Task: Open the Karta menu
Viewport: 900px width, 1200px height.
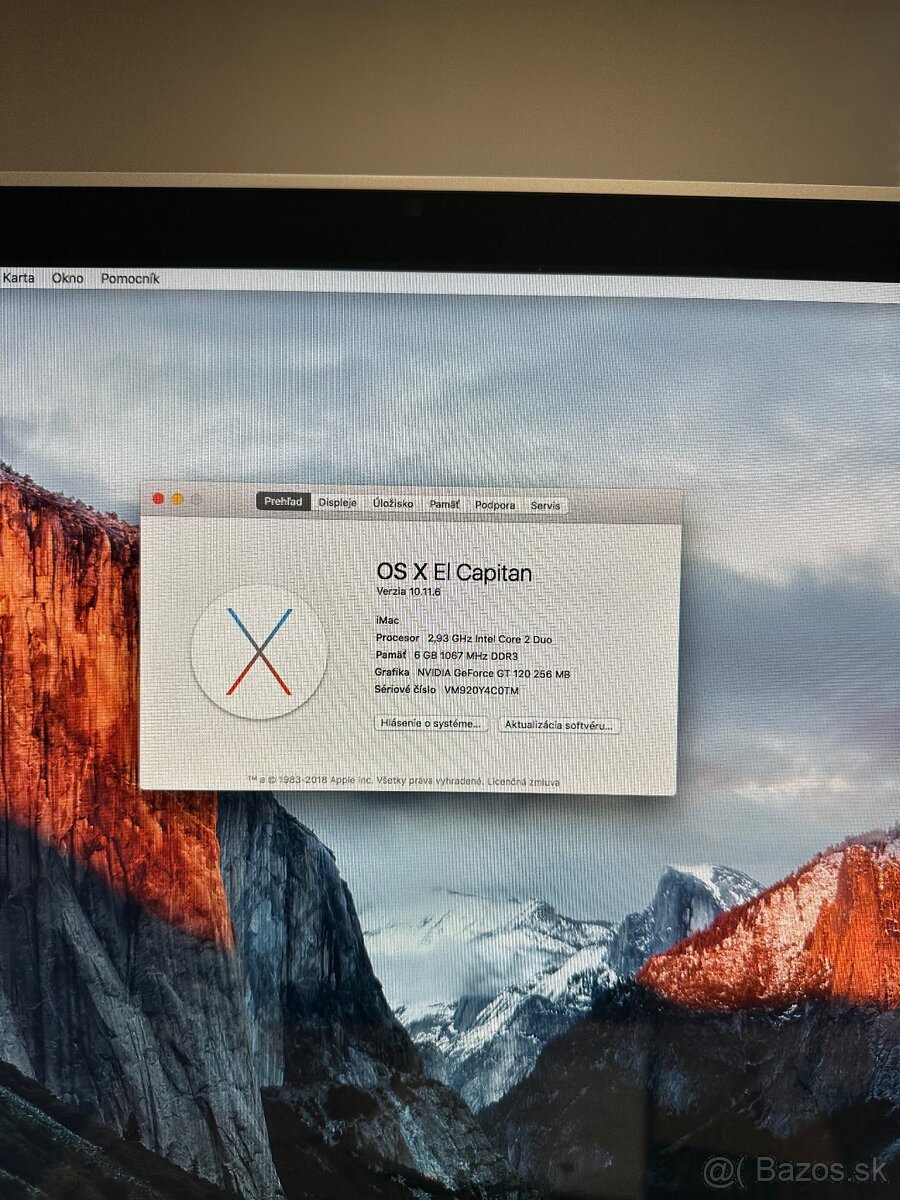Action: [20, 278]
